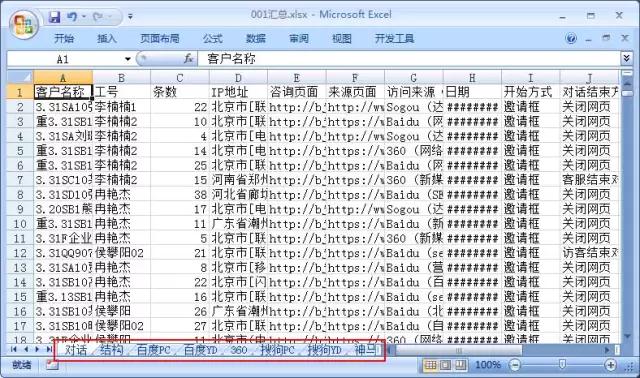
Task: Open the 数据 ribbon tab
Action: click(256, 38)
